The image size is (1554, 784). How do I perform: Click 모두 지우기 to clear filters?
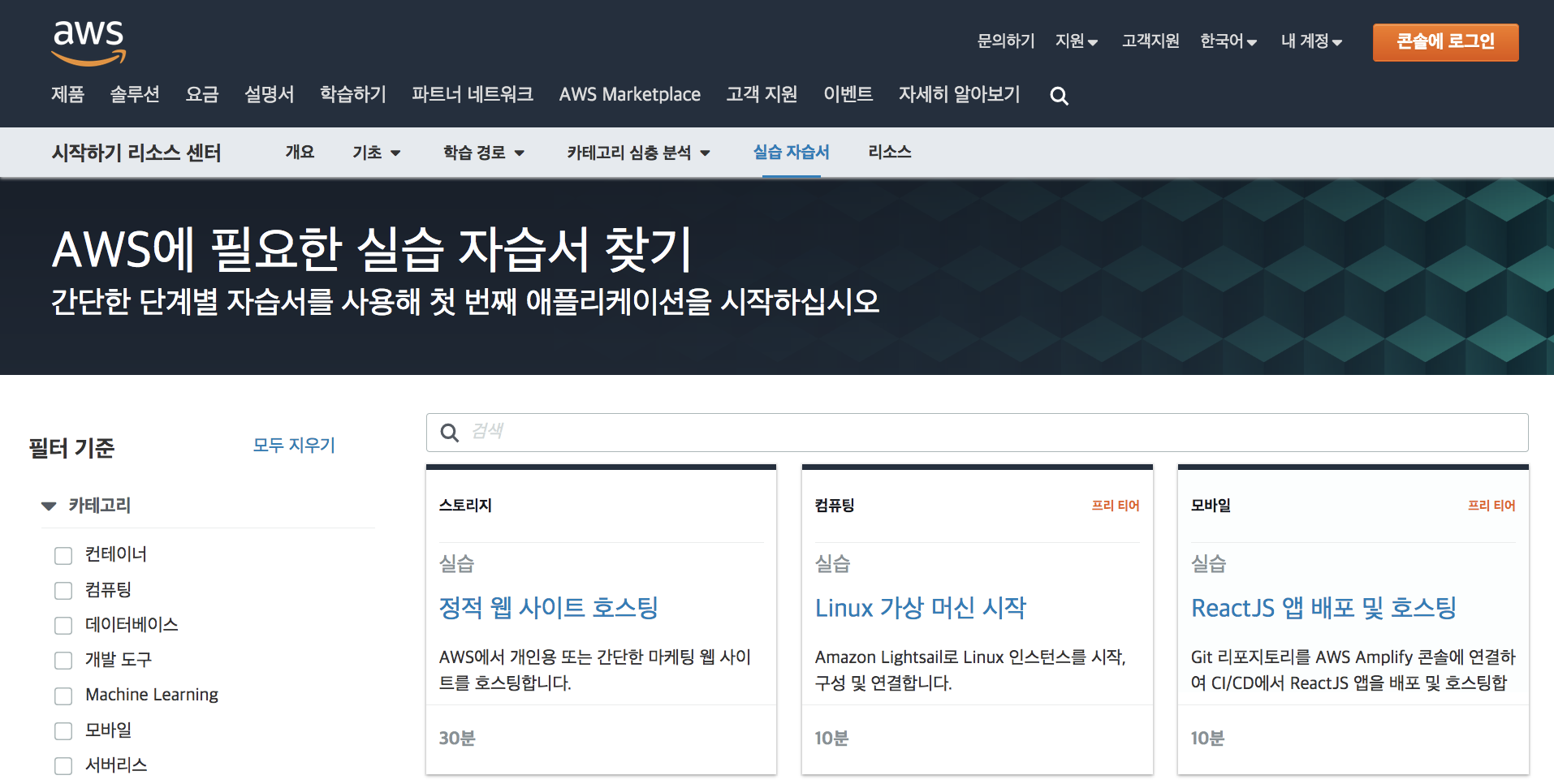[294, 446]
